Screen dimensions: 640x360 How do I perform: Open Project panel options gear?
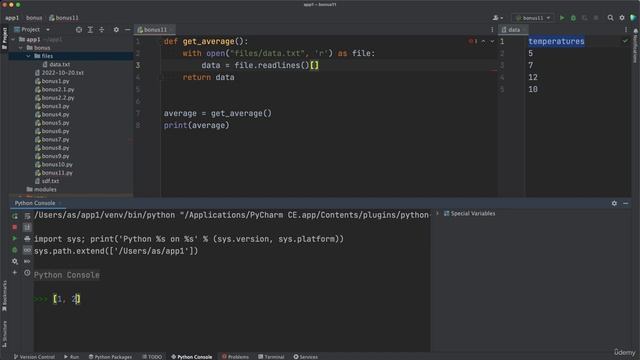116,30
